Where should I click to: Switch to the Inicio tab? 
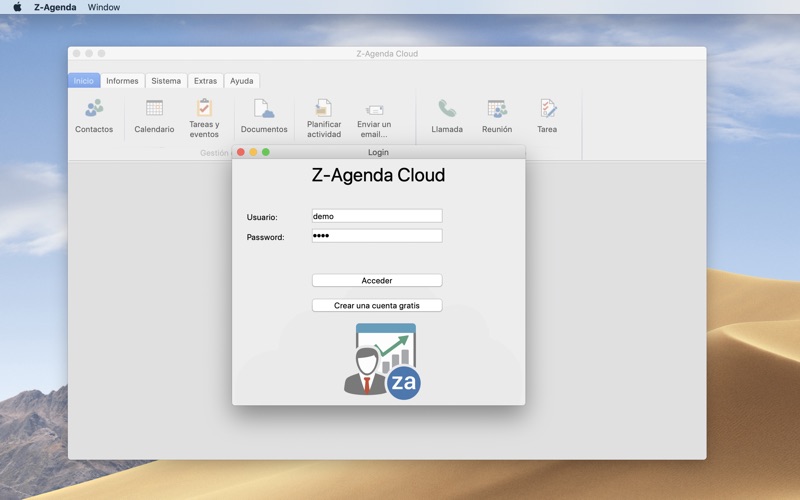point(84,81)
